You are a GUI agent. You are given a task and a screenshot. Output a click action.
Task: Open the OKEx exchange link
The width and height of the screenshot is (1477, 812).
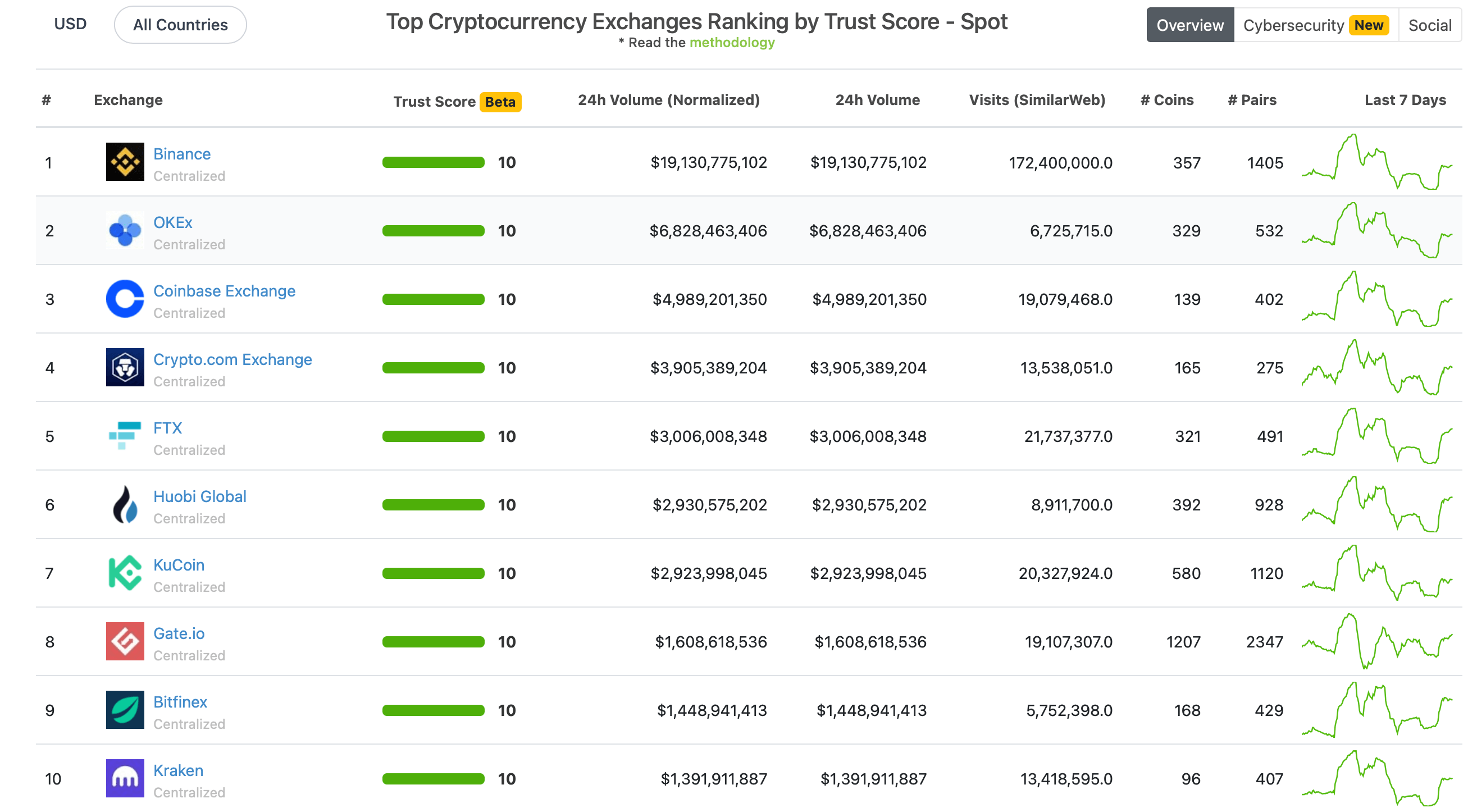[172, 222]
